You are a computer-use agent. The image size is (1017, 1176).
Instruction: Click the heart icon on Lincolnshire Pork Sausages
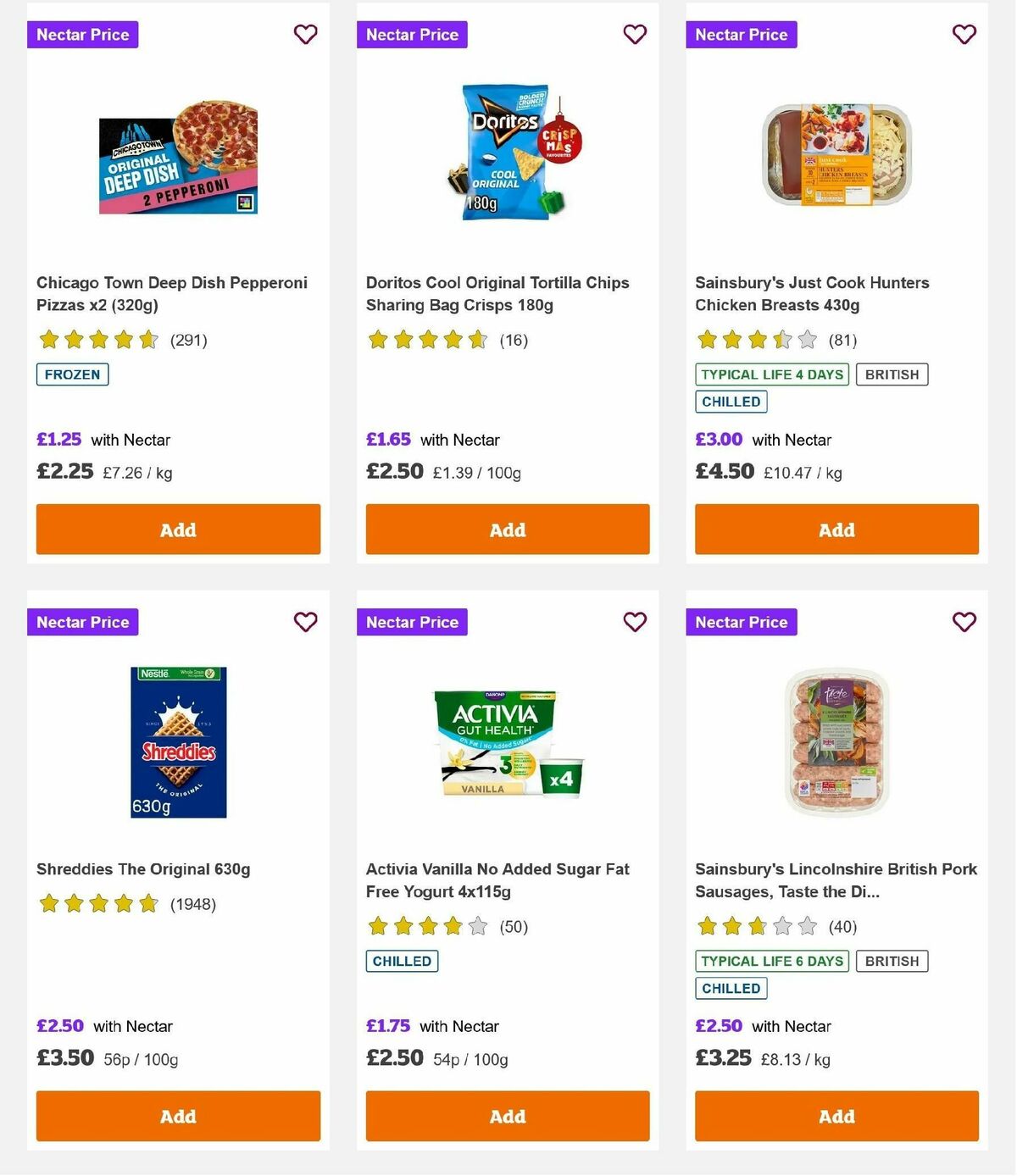click(964, 622)
